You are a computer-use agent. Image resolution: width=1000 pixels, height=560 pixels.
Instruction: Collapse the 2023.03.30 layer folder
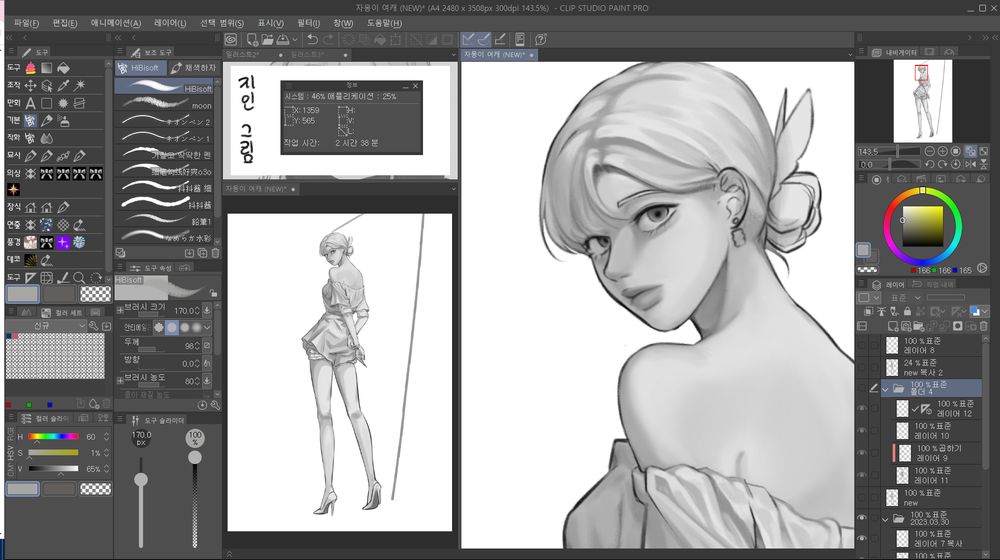pyautogui.click(x=885, y=519)
